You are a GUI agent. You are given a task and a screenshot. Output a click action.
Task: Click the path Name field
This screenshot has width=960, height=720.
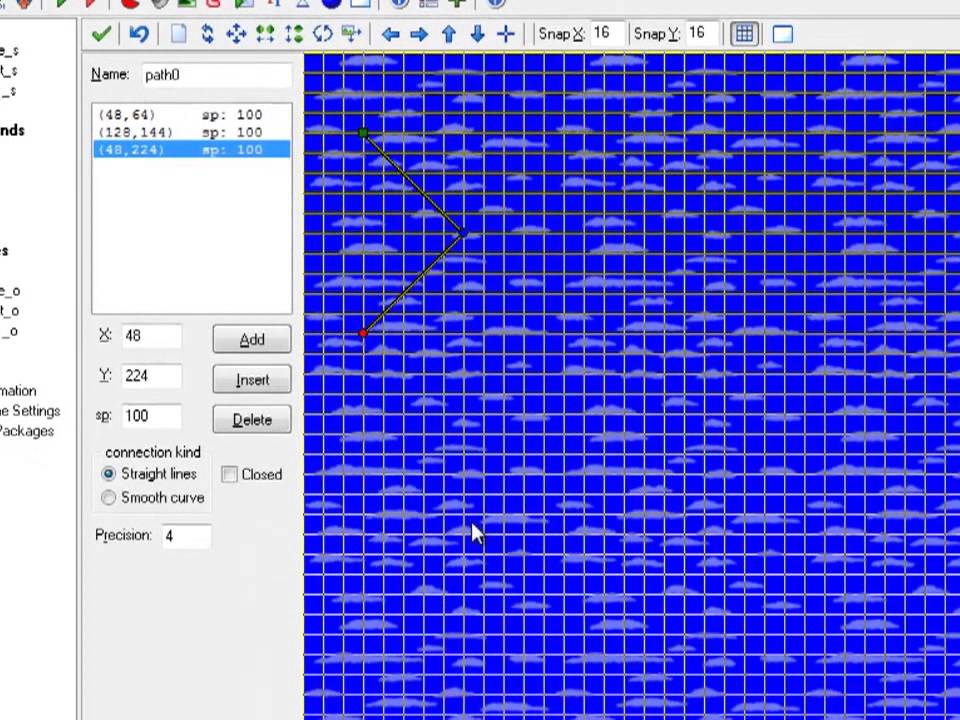pyautogui.click(x=217, y=75)
